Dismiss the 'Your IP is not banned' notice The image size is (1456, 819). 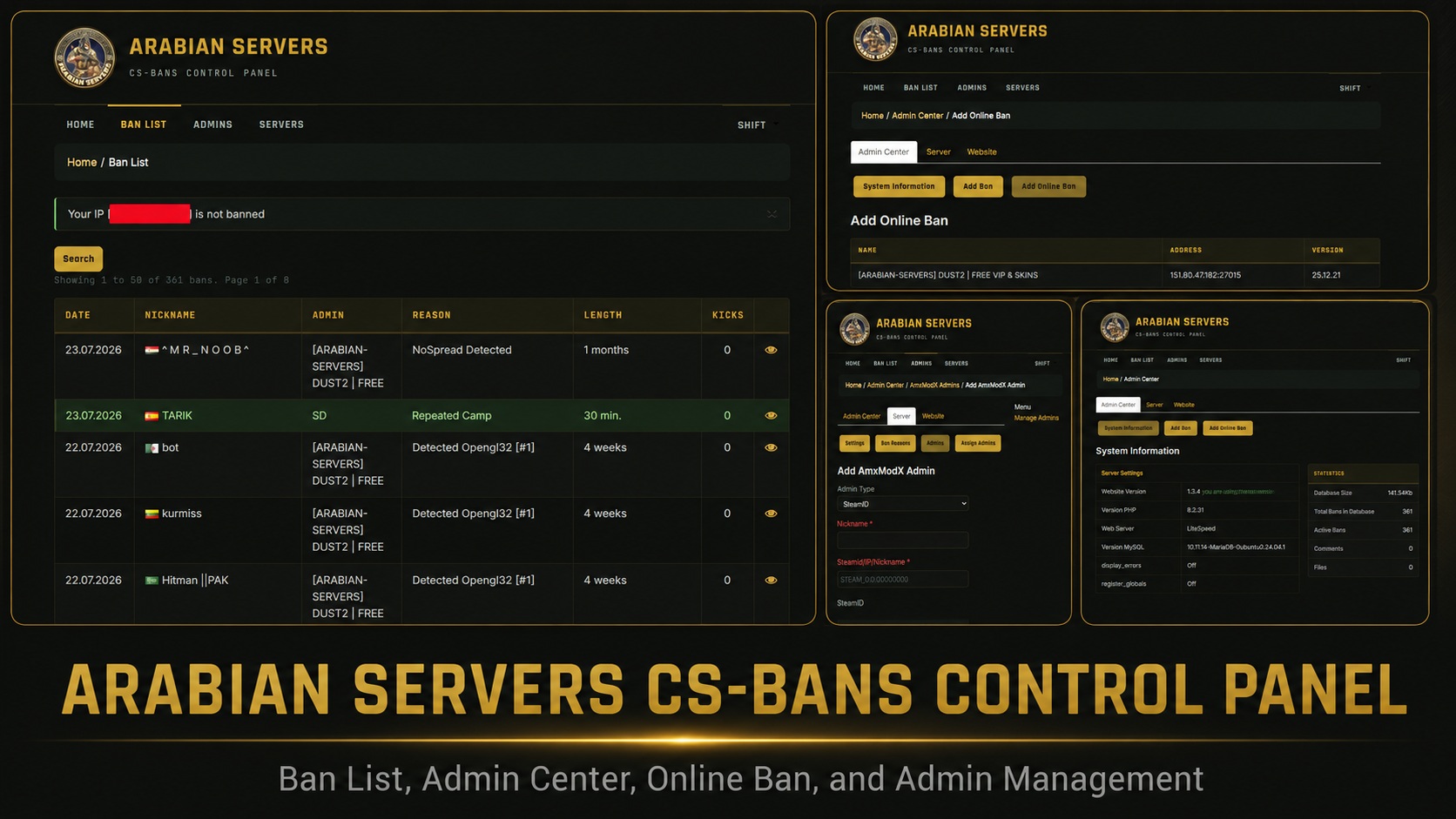click(x=772, y=214)
